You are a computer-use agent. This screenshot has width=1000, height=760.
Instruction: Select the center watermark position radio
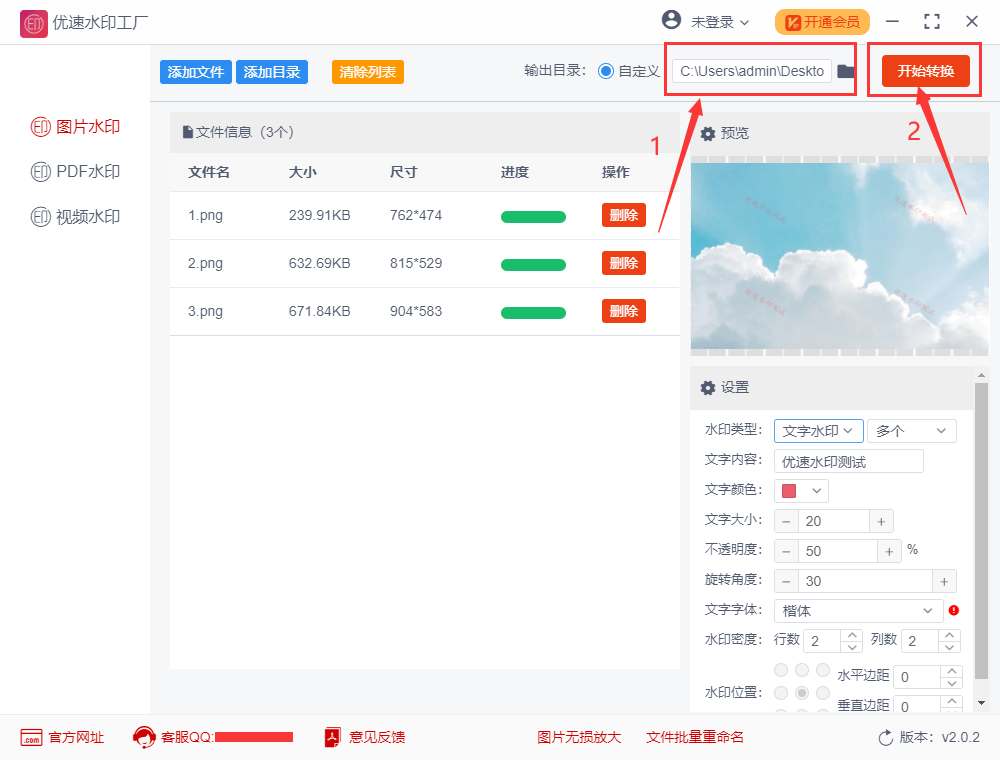(x=802, y=692)
